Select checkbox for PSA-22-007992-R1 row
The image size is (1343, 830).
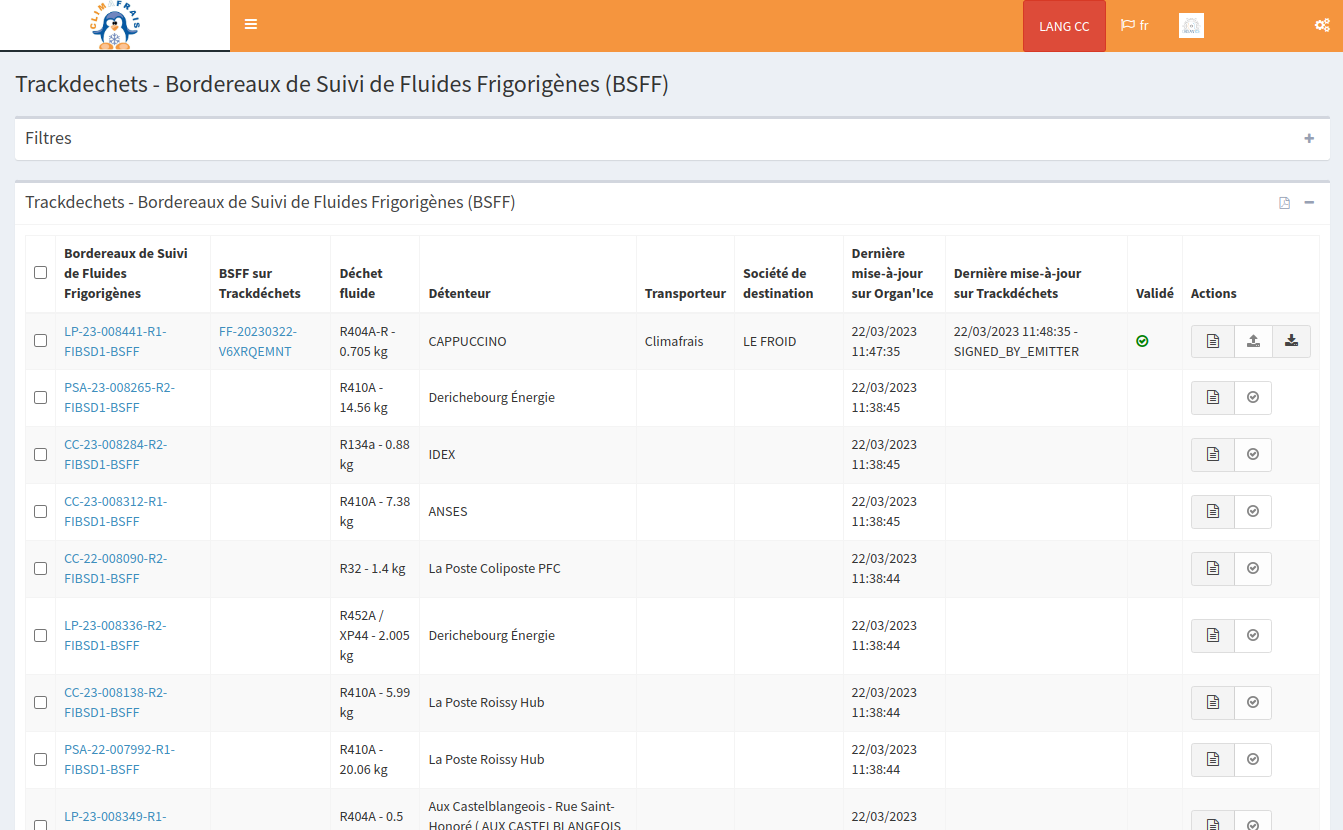(x=40, y=759)
